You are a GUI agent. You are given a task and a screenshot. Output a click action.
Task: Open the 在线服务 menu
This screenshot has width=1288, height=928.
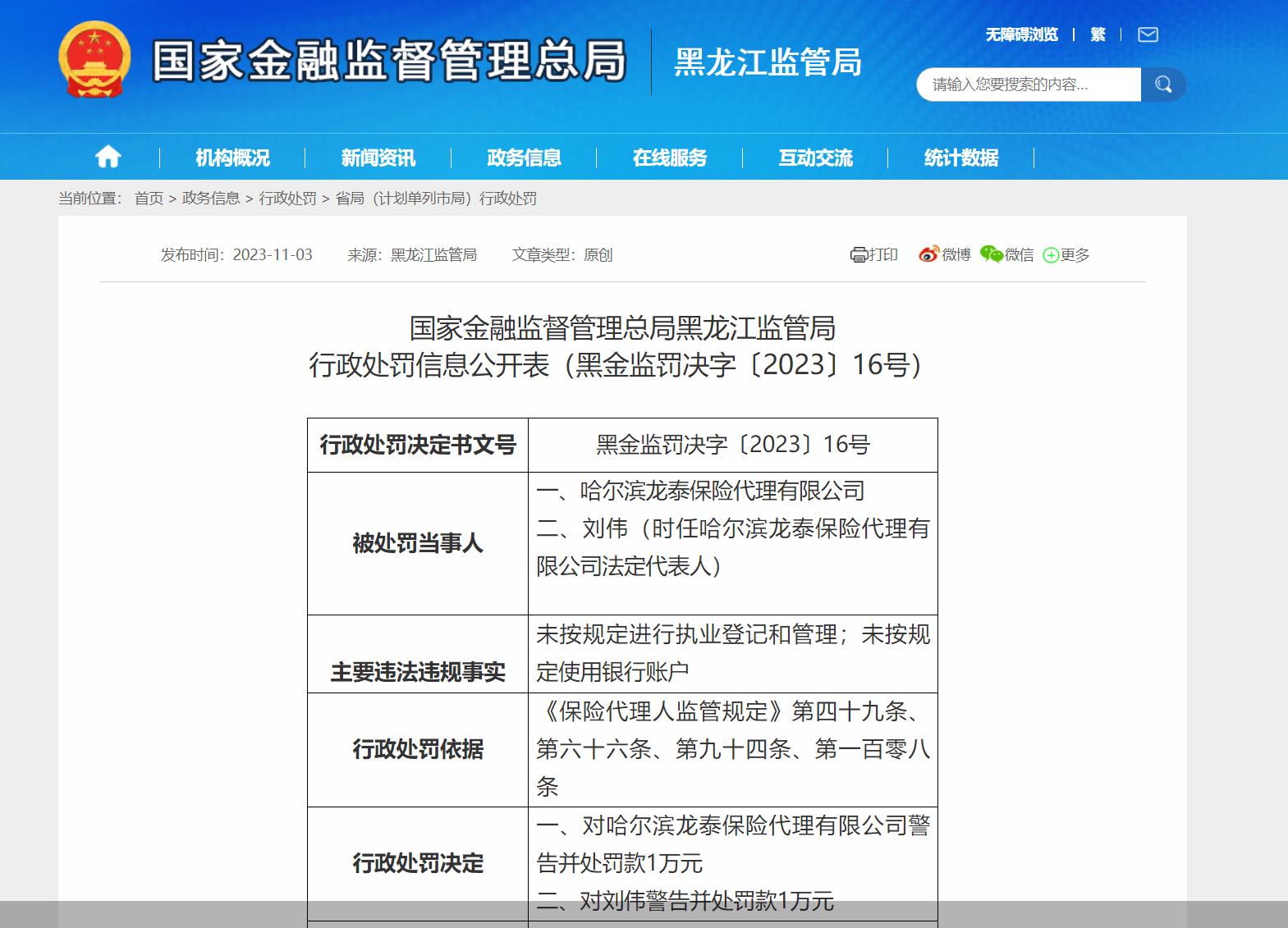[x=670, y=158]
